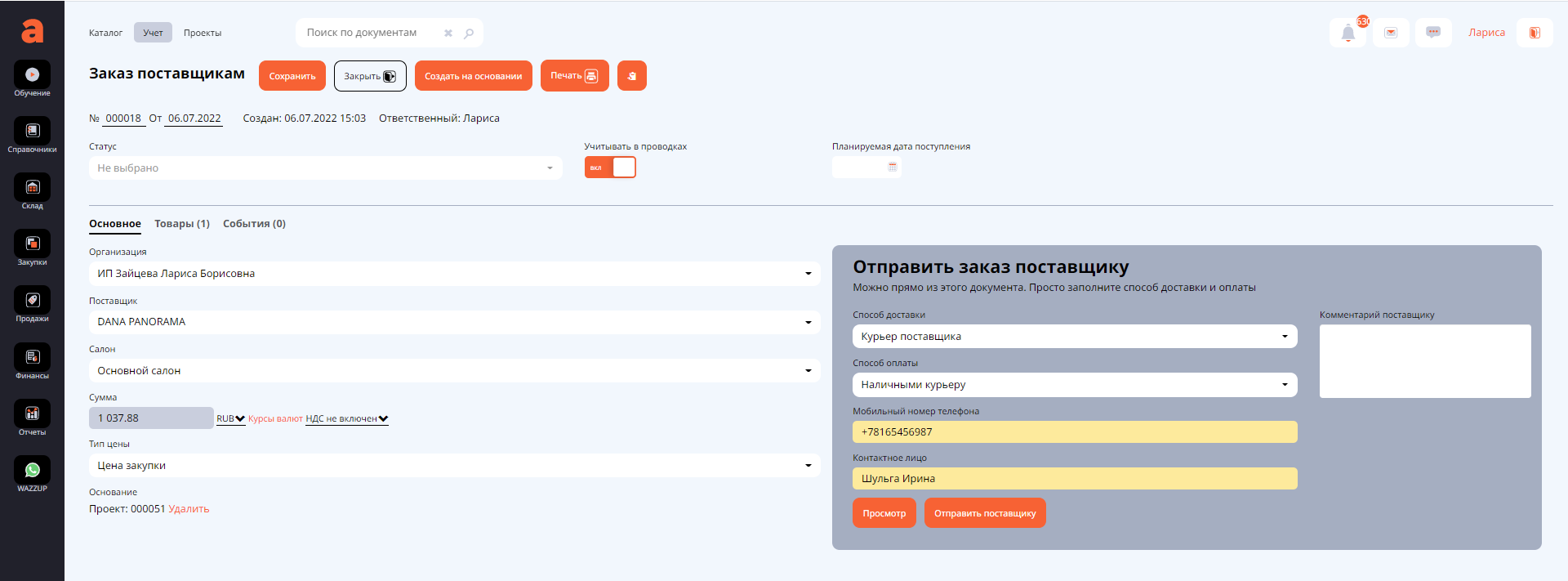Go to the Склад section
1568x581 pixels.
point(32,188)
